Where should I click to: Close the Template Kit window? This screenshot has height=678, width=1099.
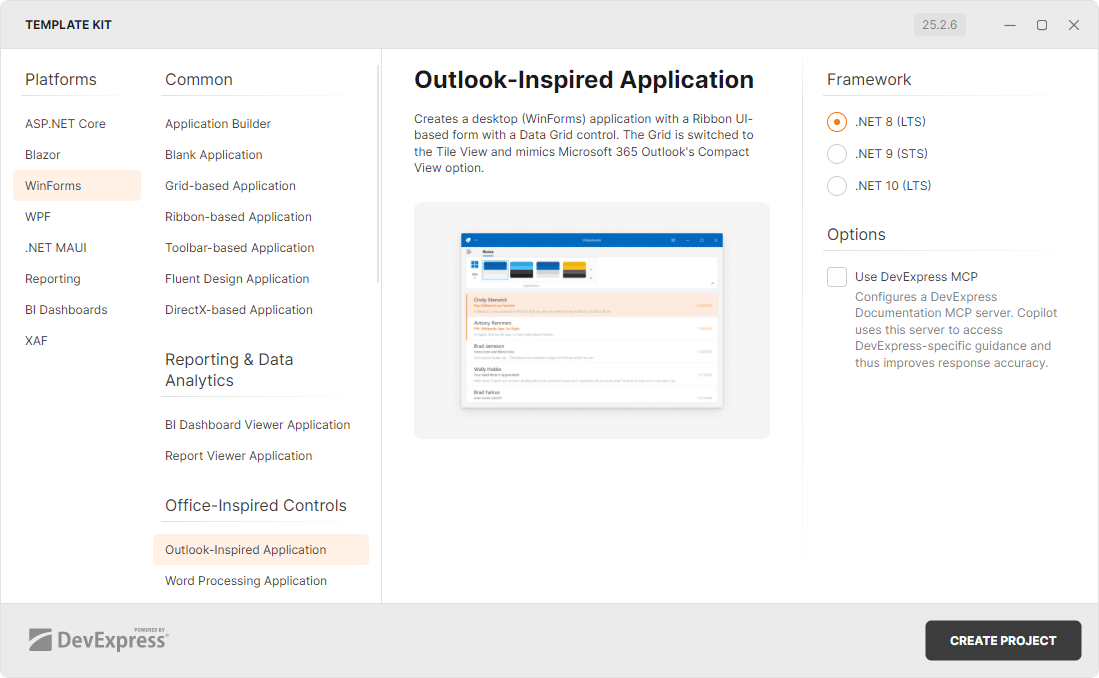1074,25
